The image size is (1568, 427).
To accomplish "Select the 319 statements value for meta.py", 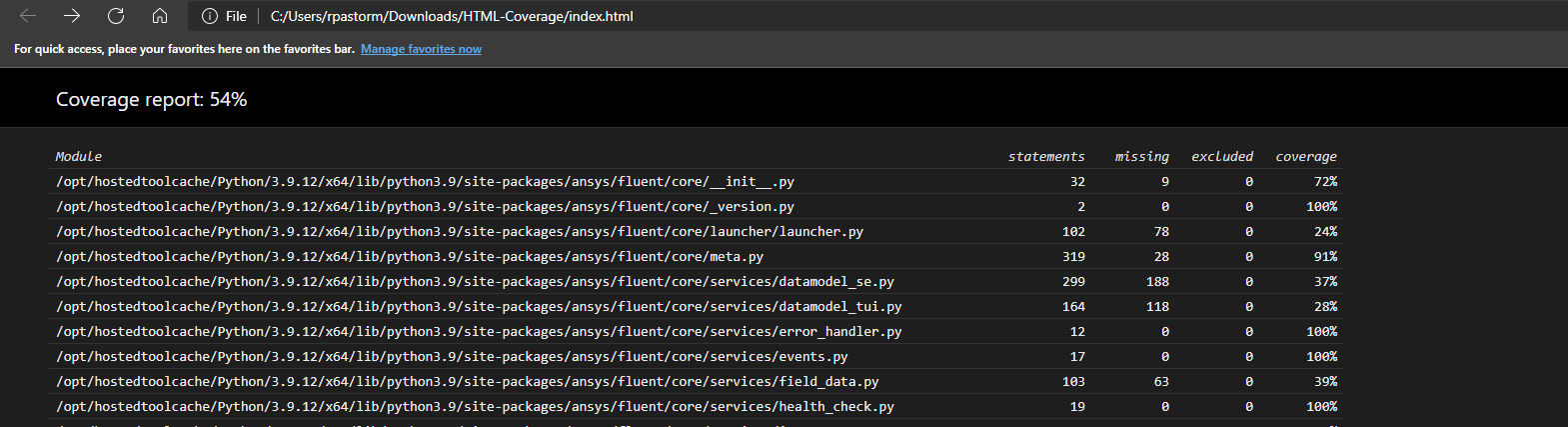I will 1074,256.
